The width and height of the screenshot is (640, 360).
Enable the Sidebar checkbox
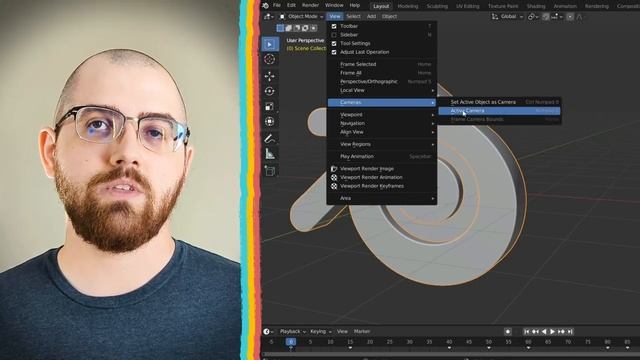point(334,35)
